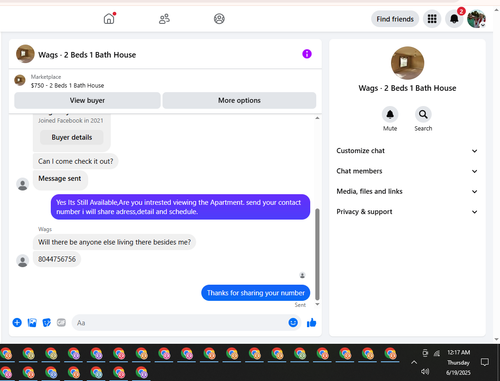
Task: Click the chat scrollbar thumb
Action: [317, 254]
